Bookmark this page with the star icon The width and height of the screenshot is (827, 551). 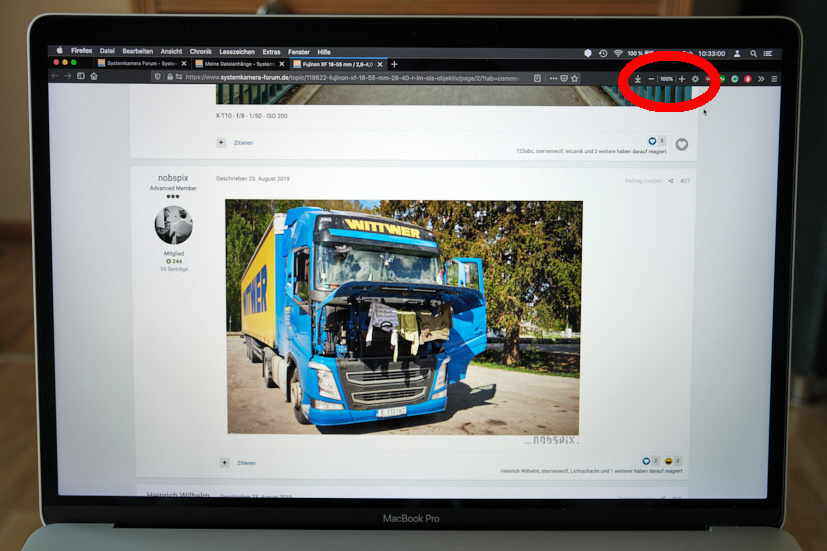(575, 77)
